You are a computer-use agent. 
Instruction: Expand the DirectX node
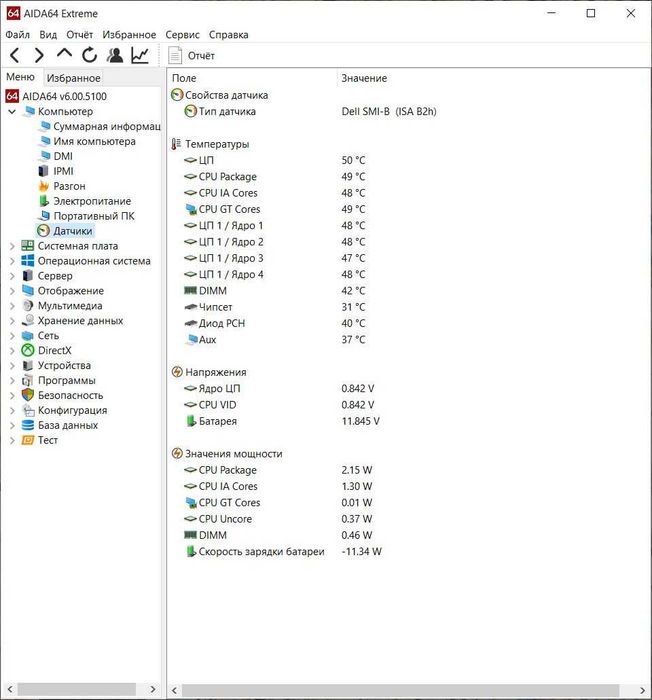click(12, 351)
